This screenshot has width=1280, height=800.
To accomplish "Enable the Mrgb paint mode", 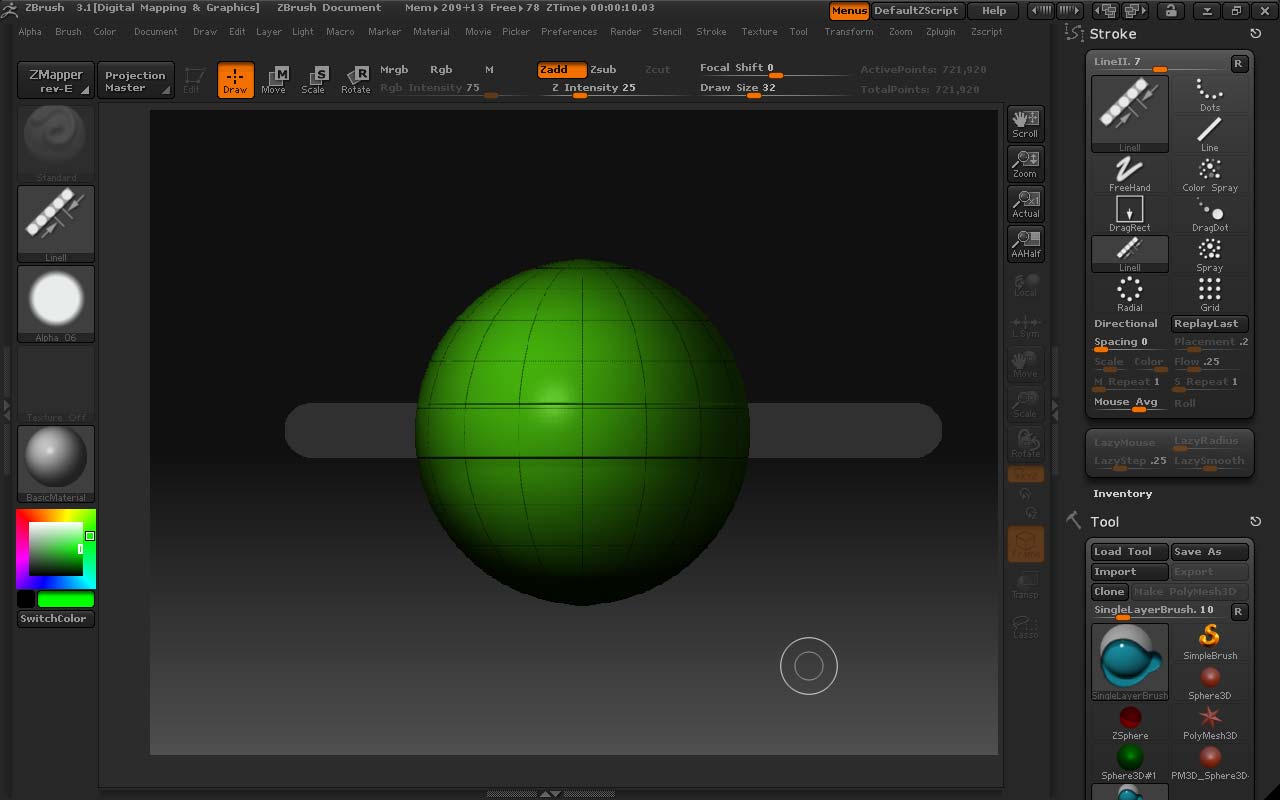I will (394, 70).
